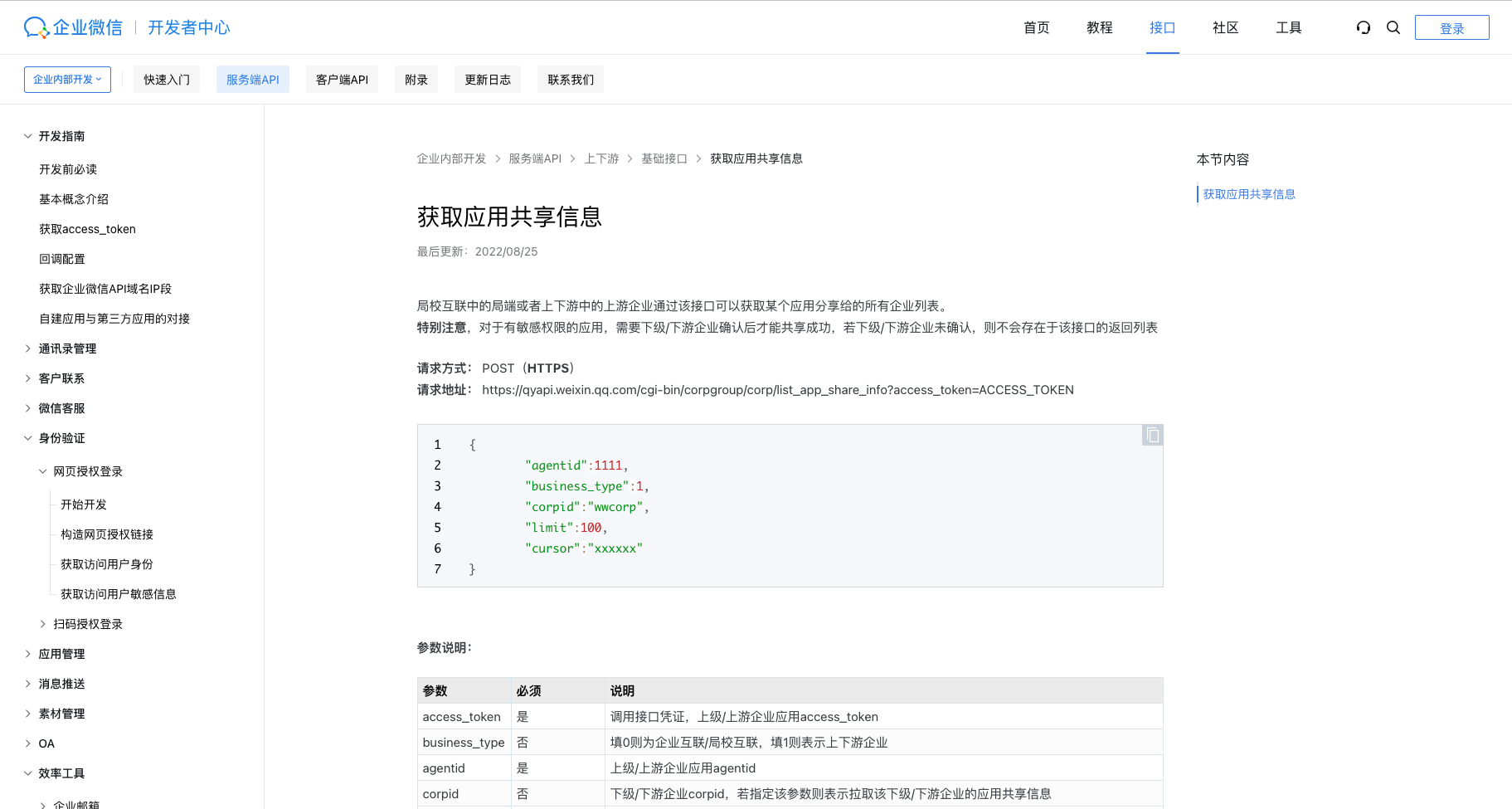Screen dimensions: 1512x809
Task: Open 获取访问用户身份 page
Action: tap(107, 564)
